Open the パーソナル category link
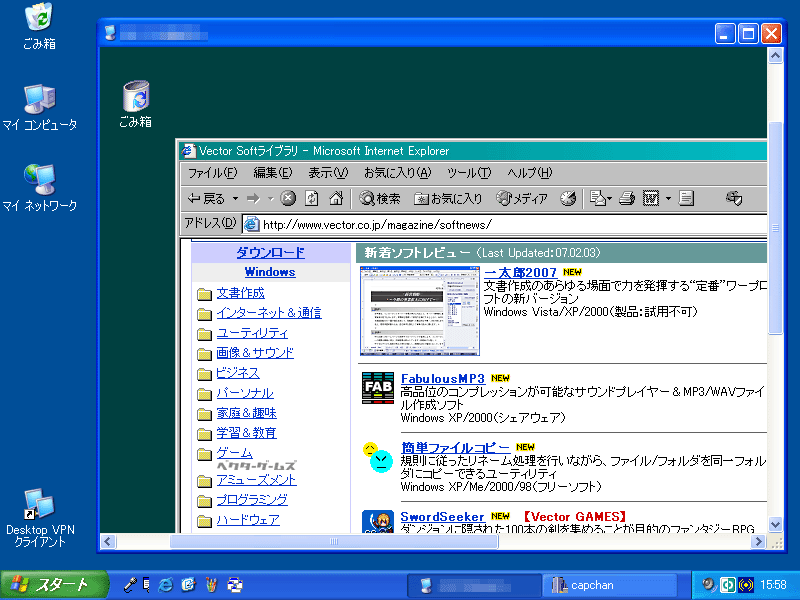Screen dimensions: 800x600 tap(245, 393)
